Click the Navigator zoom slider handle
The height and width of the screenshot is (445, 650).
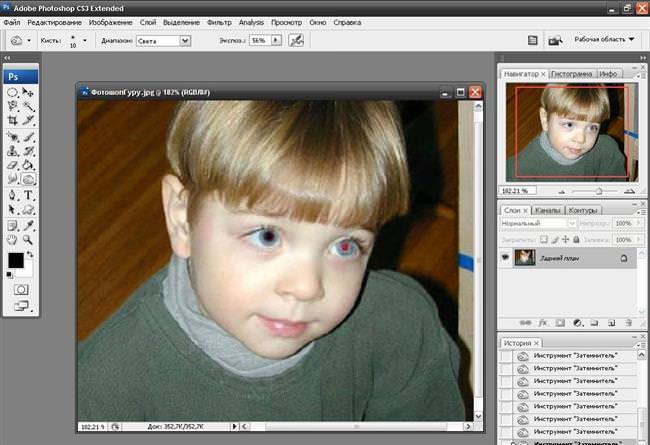599,191
